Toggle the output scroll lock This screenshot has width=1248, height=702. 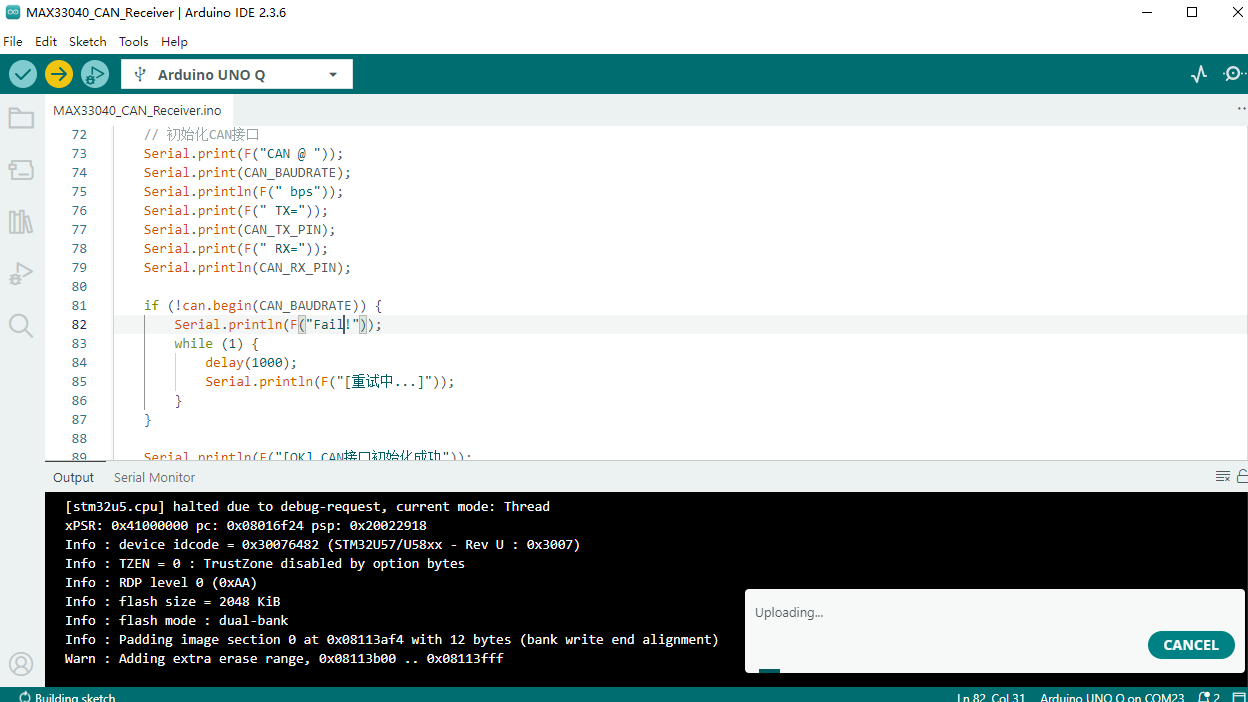coord(1242,477)
